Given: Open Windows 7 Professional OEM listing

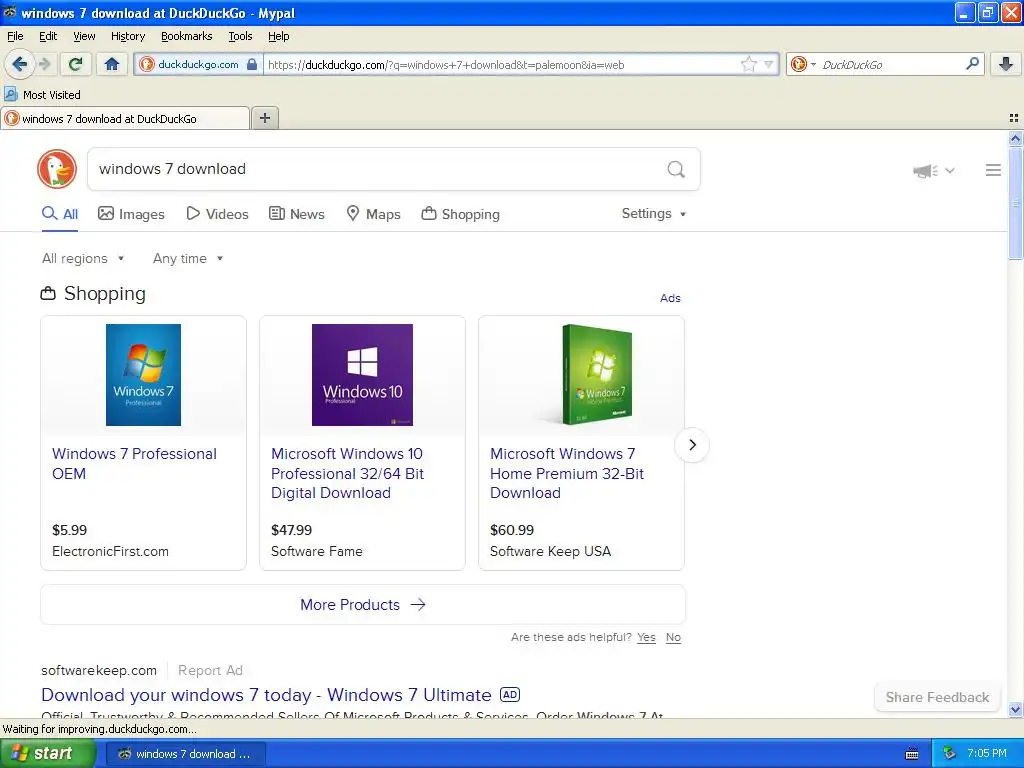Looking at the screenshot, I should point(135,464).
